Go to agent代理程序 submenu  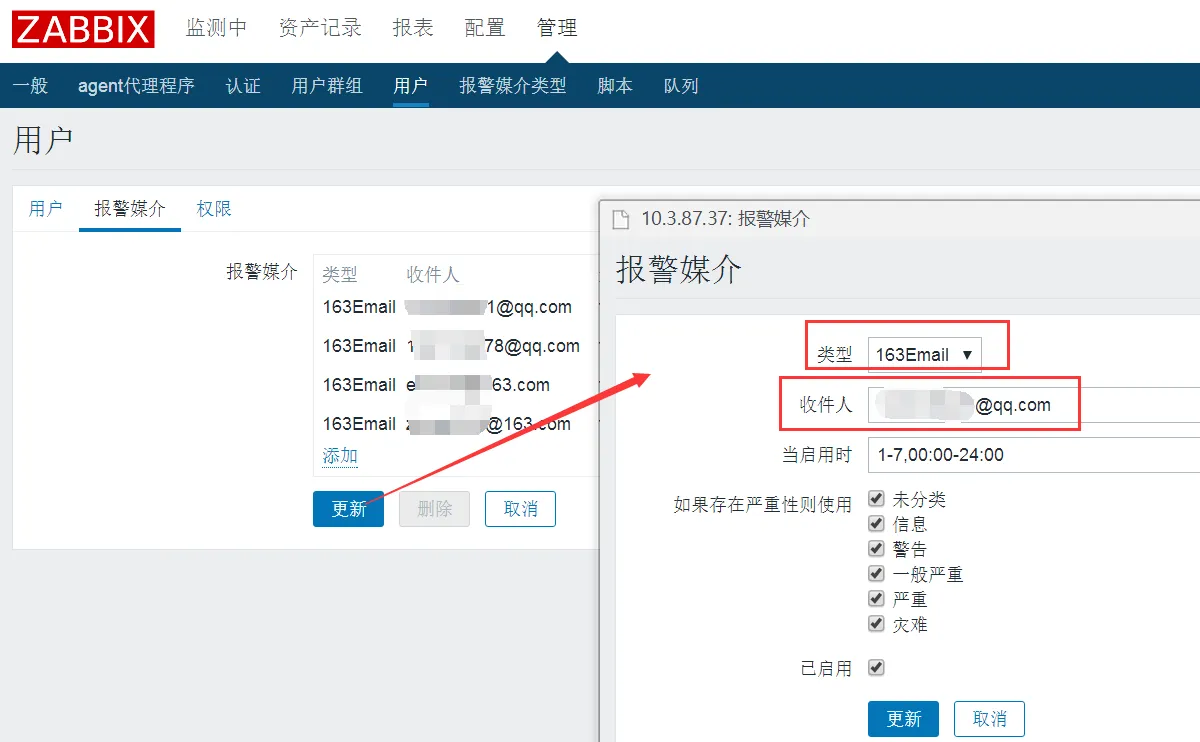coord(136,86)
